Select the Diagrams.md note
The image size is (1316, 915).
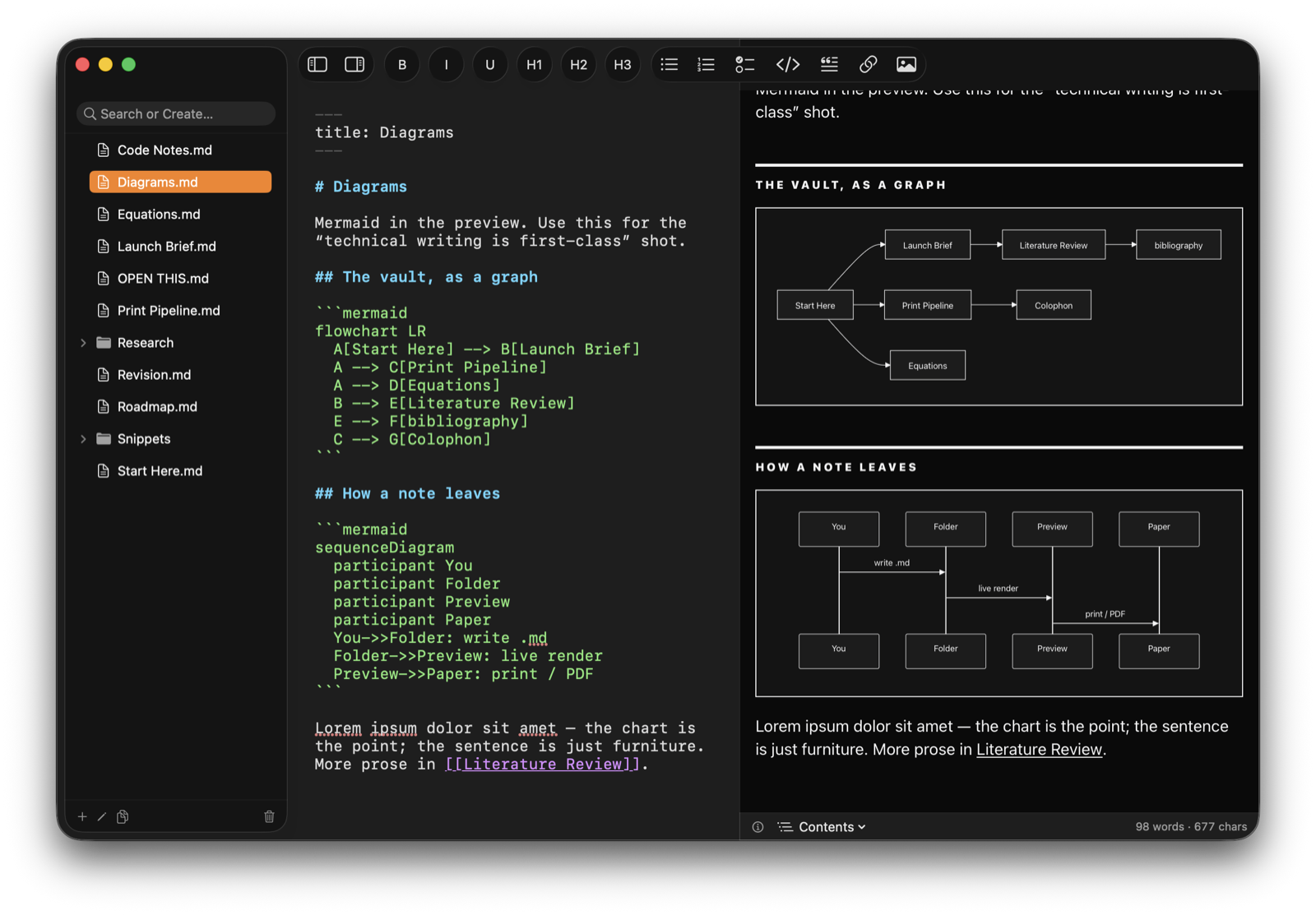(x=180, y=182)
